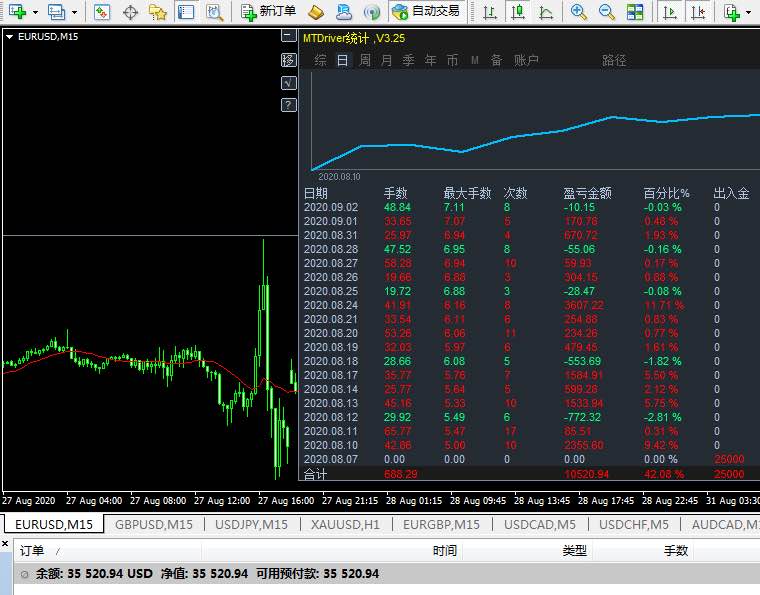Screen dimensions: 760x595
Task: Open the profiles dropdown arrow
Action: 74,12
